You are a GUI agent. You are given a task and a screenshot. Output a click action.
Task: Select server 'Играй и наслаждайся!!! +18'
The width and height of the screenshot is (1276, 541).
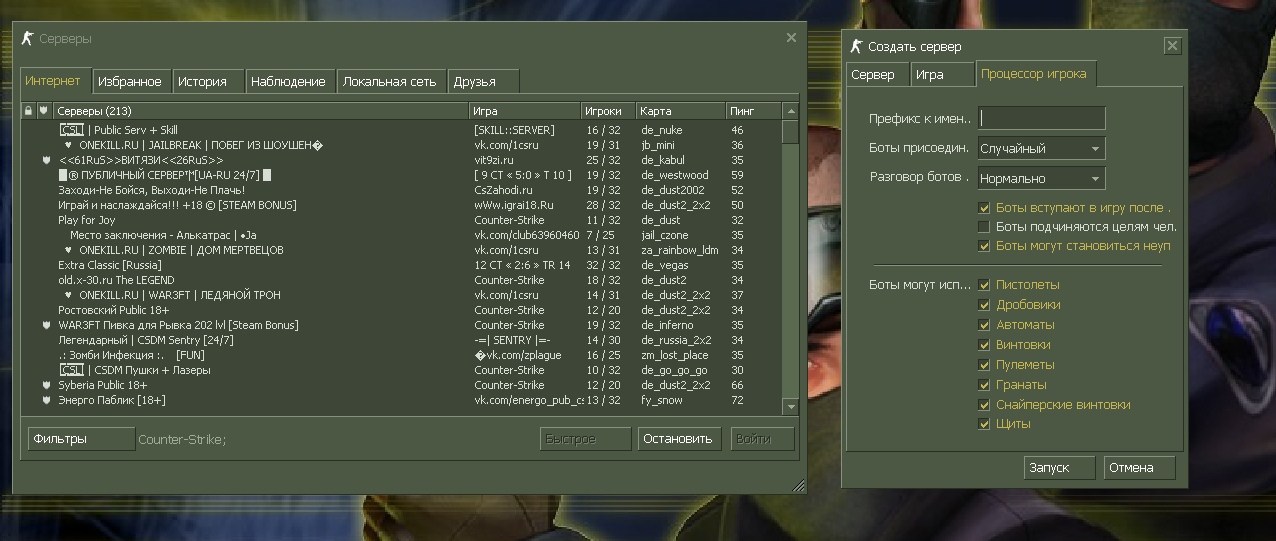click(401, 205)
